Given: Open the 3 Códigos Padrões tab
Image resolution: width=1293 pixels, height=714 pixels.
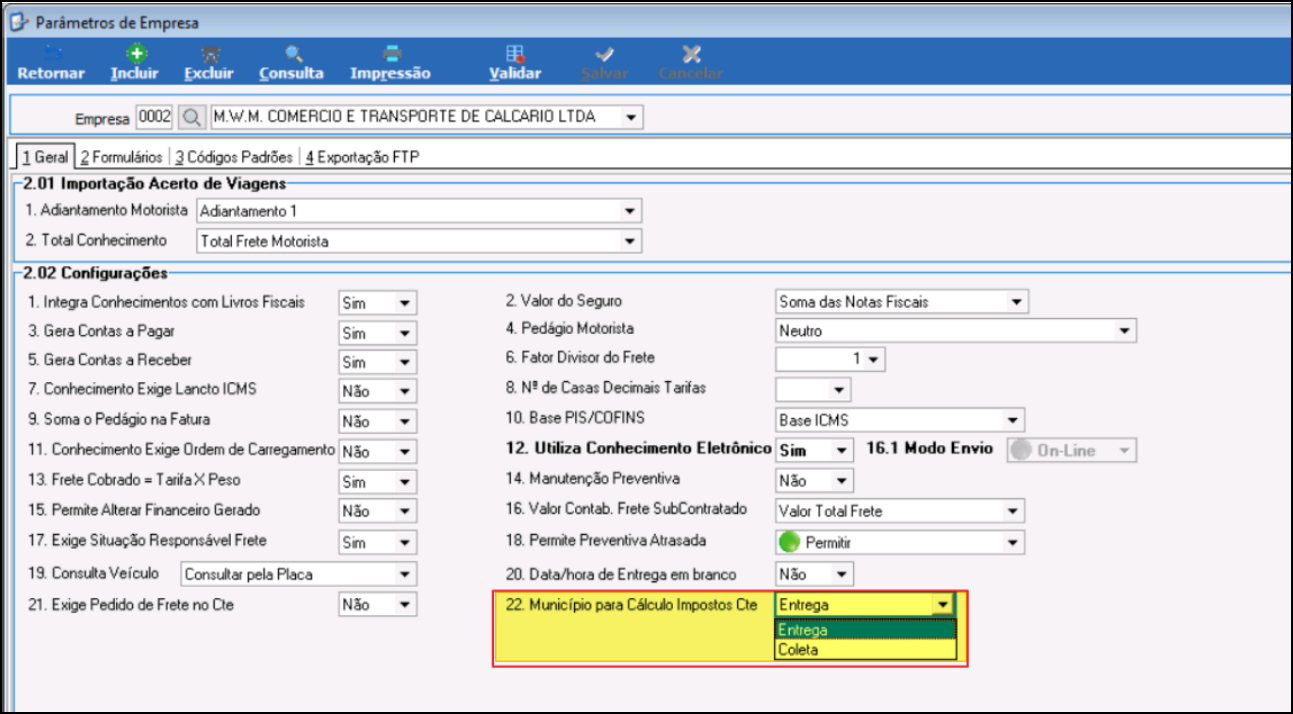Looking at the screenshot, I should click(233, 157).
